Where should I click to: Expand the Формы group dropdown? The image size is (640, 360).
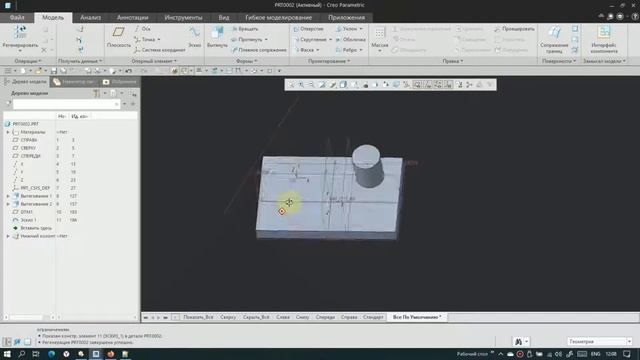(x=247, y=61)
